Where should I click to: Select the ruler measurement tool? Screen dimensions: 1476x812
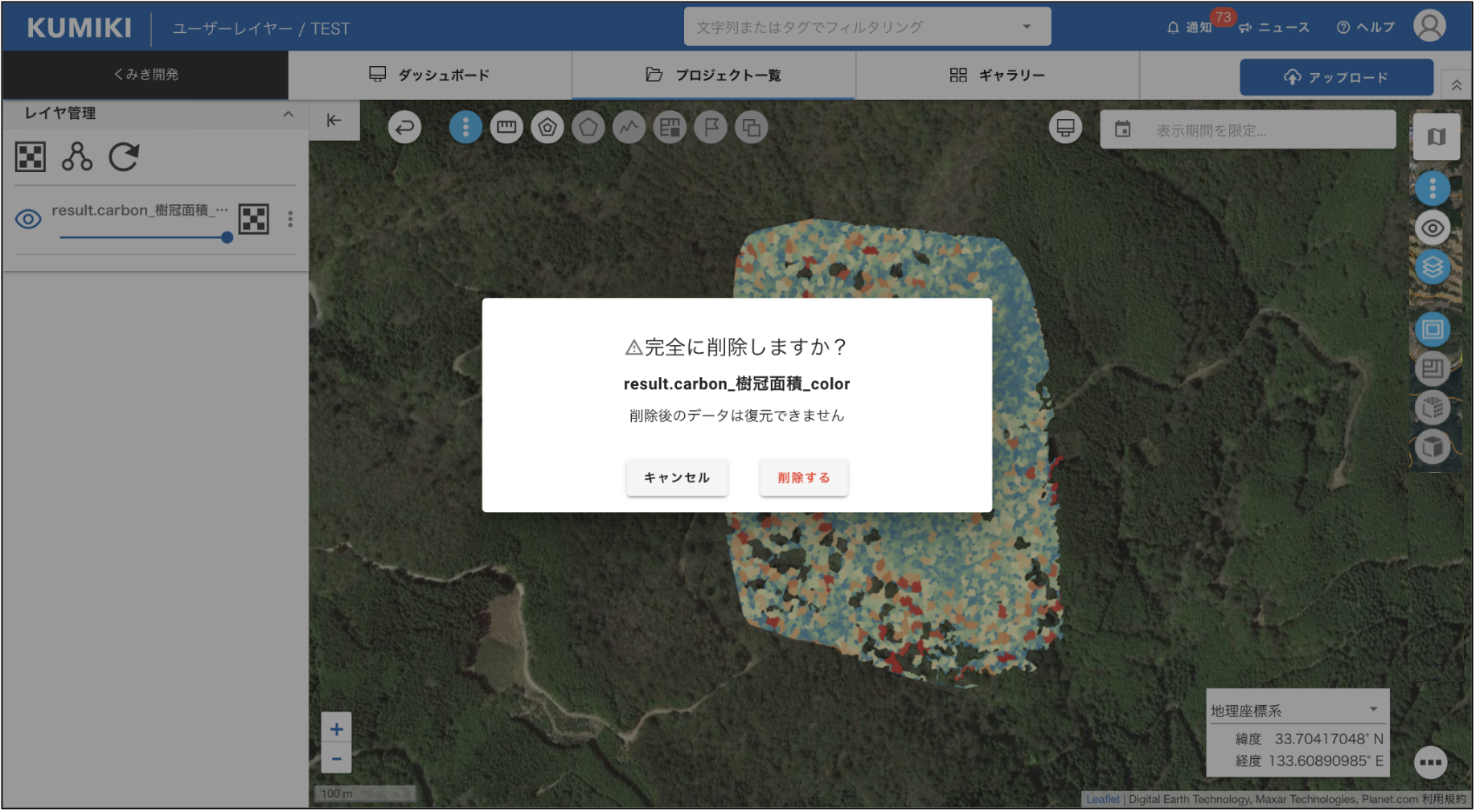pos(506,127)
